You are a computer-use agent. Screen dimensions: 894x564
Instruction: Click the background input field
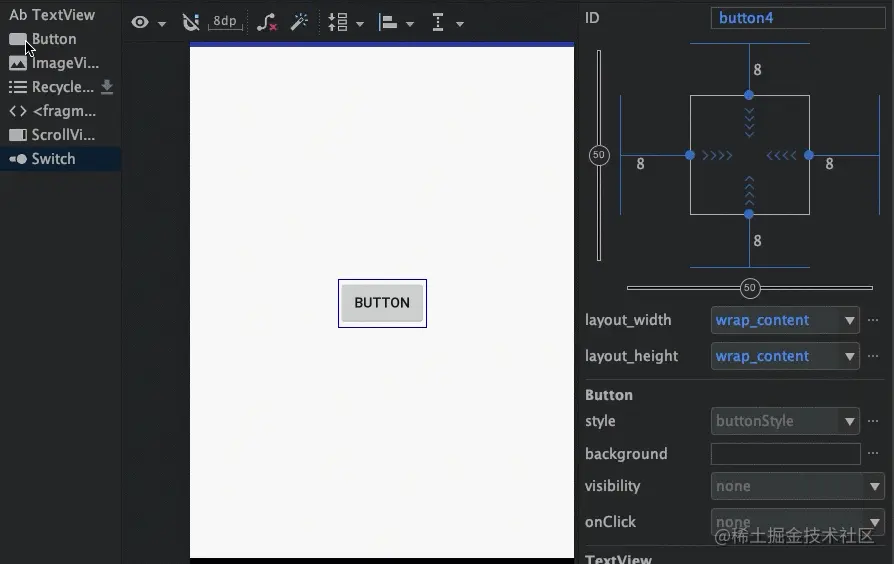786,454
